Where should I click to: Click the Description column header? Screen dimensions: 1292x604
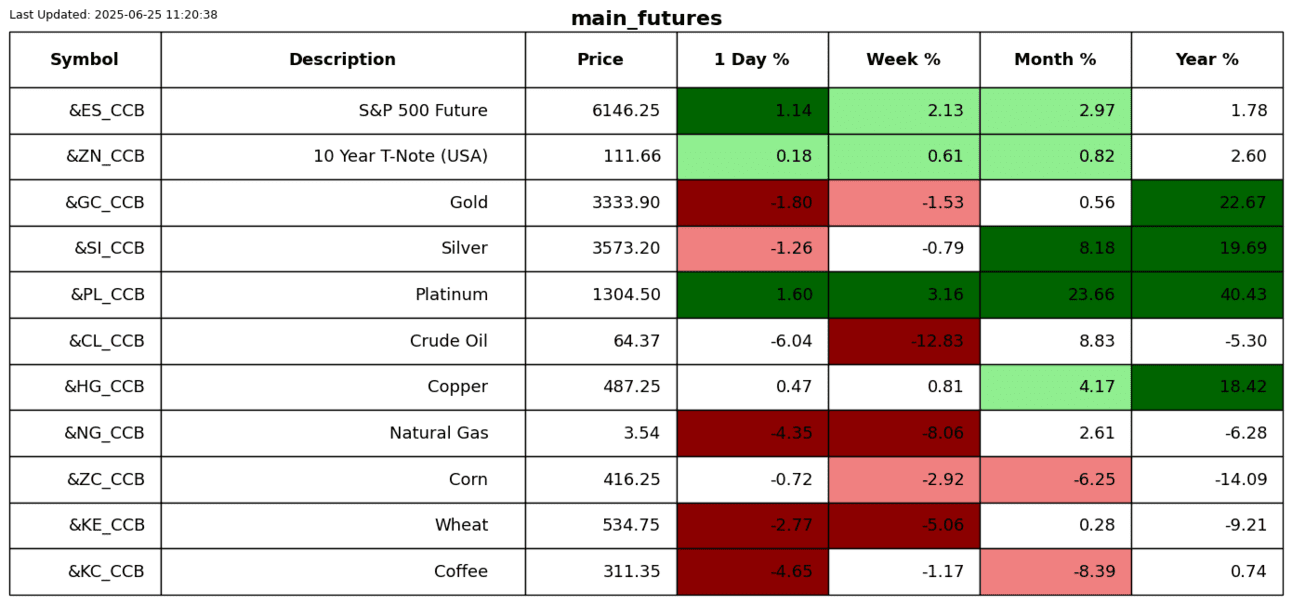pyautogui.click(x=342, y=60)
